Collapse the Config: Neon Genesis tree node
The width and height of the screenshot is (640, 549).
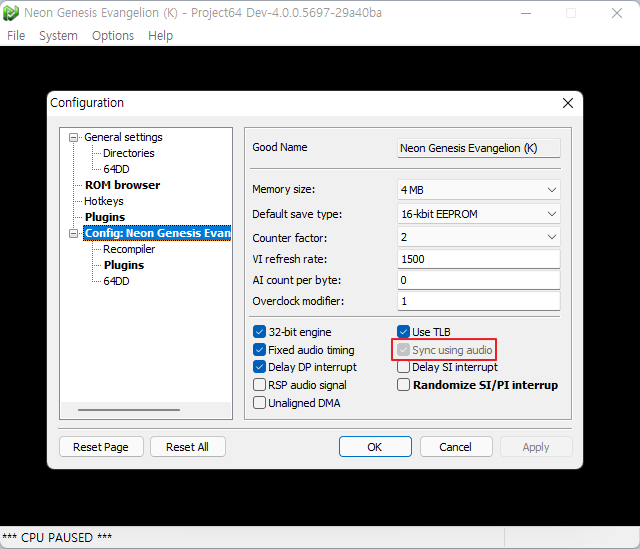pos(73,233)
